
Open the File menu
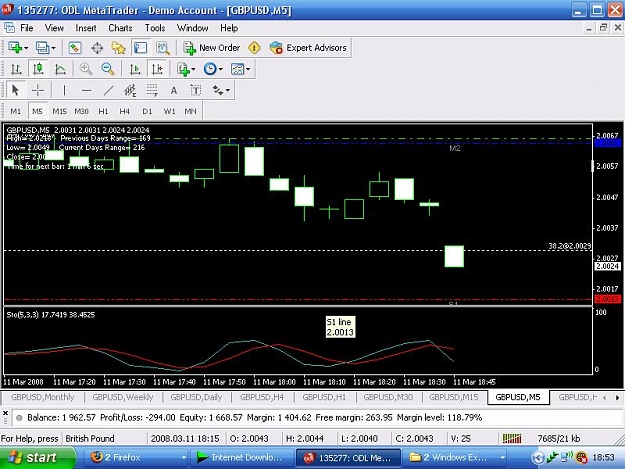tap(27, 28)
